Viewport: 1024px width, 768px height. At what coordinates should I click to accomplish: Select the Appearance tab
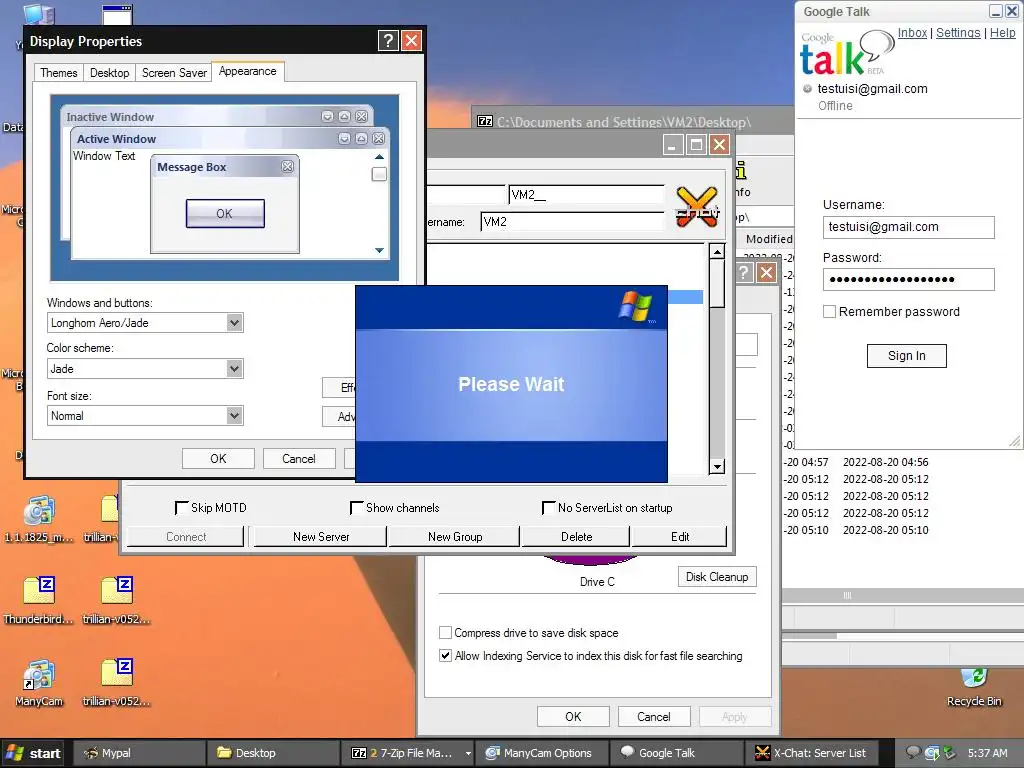point(248,71)
